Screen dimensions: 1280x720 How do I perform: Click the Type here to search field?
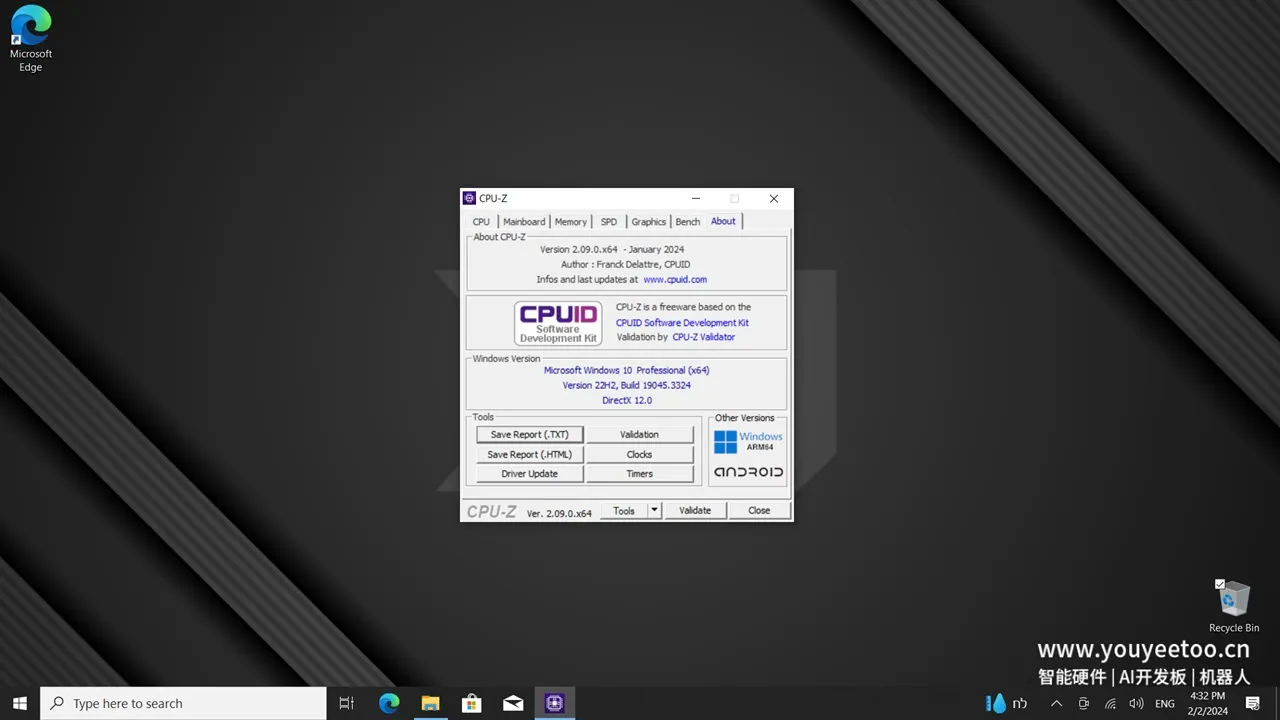pyautogui.click(x=180, y=703)
